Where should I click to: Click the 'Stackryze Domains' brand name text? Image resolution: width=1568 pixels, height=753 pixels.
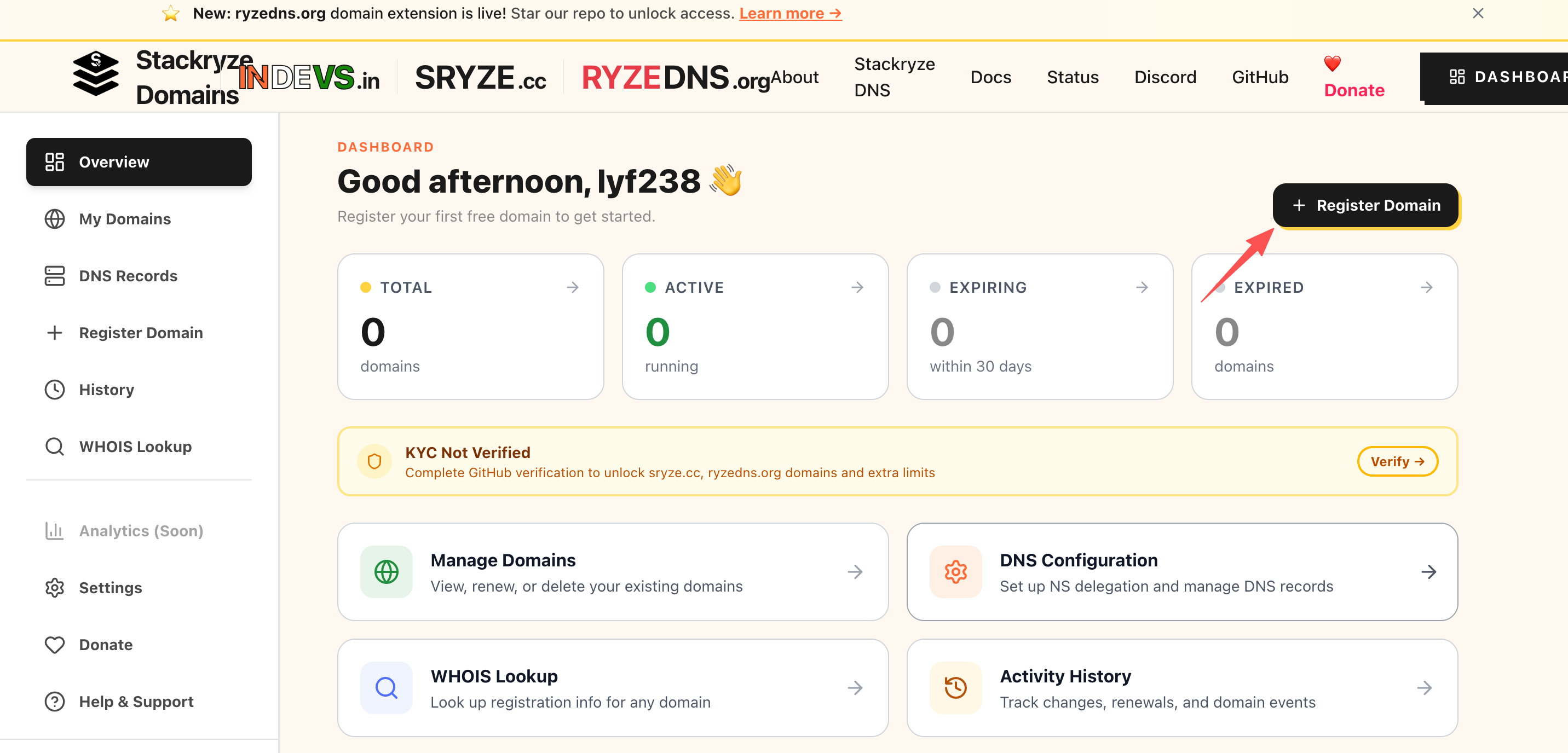pos(194,77)
